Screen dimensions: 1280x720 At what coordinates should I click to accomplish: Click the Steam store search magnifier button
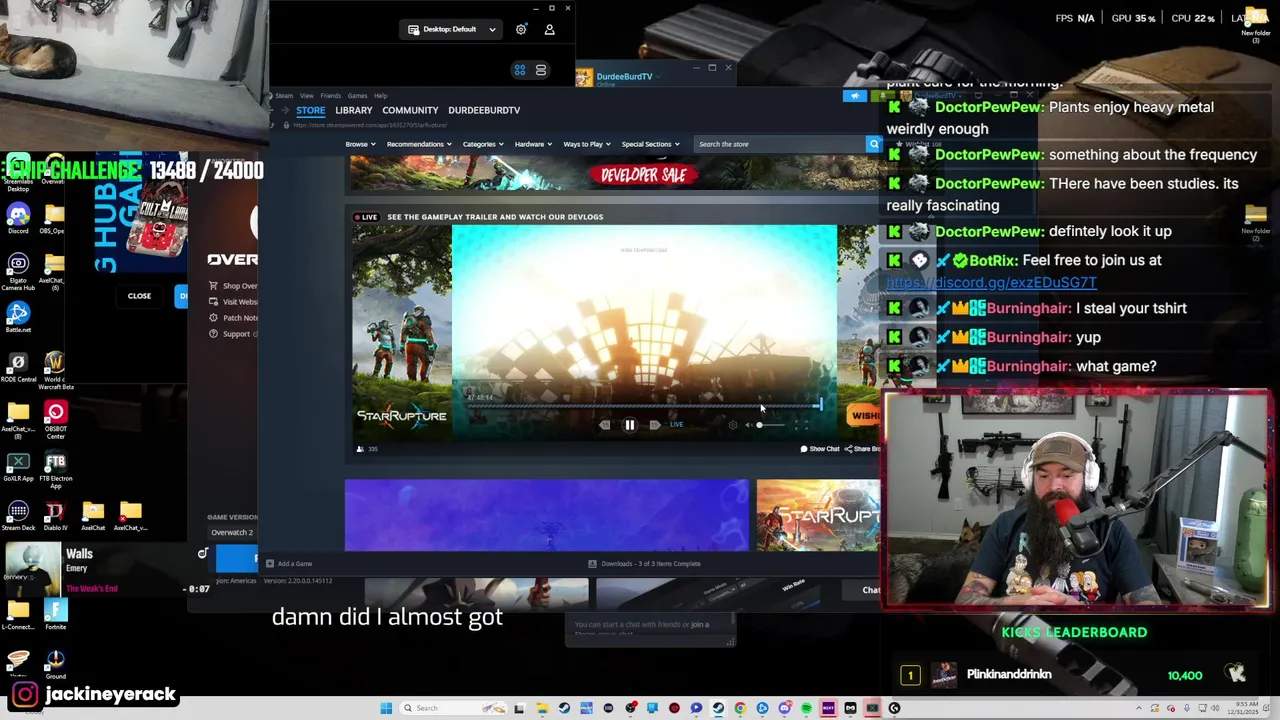pyautogui.click(x=873, y=144)
